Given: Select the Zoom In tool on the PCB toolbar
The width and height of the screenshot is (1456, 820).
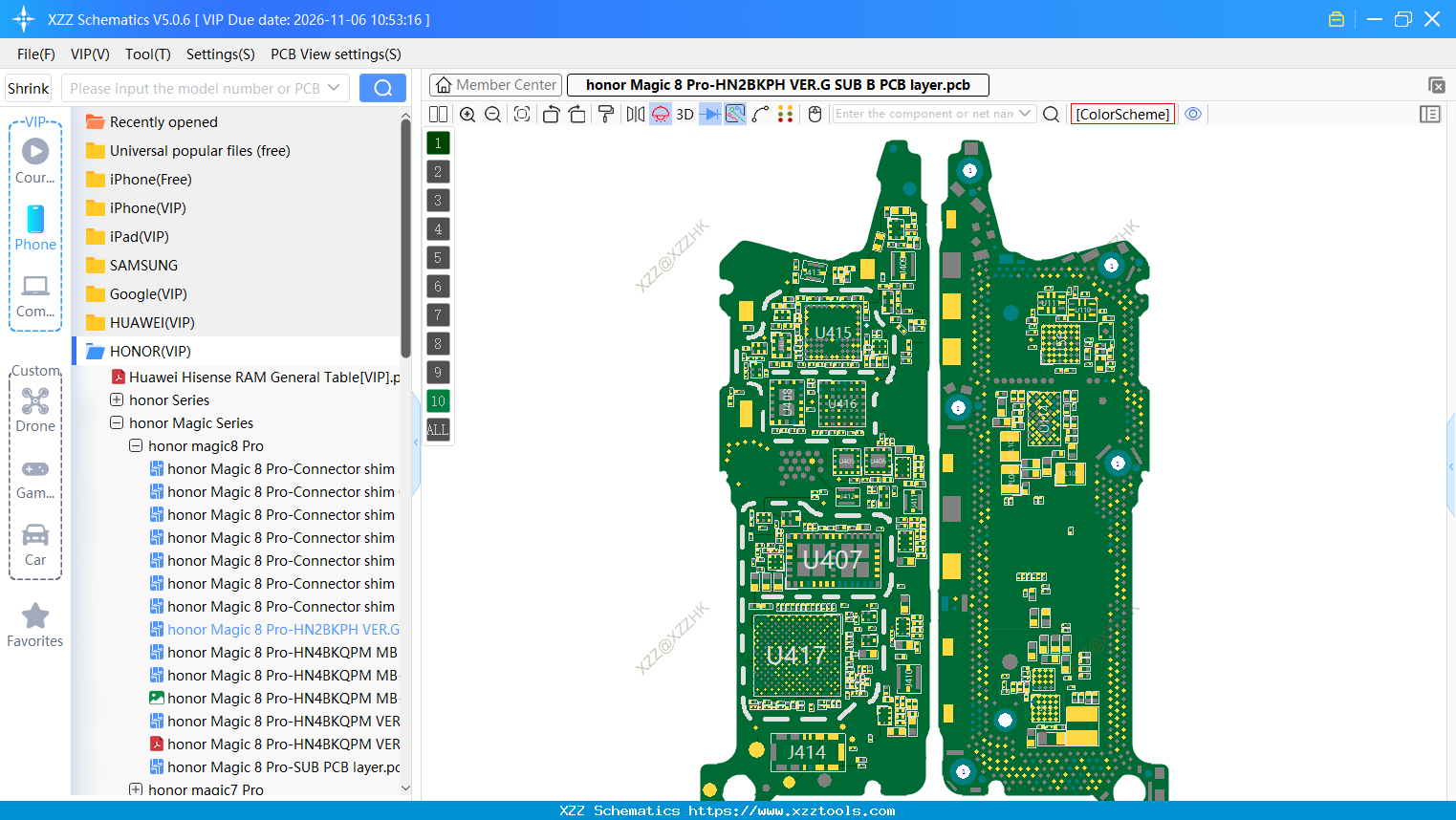Looking at the screenshot, I should click(467, 114).
